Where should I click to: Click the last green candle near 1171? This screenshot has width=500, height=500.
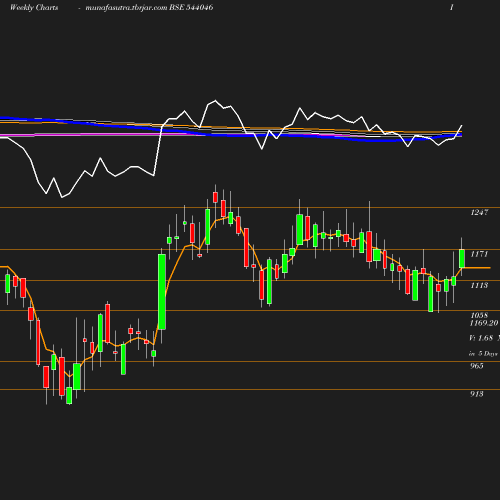click(462, 258)
